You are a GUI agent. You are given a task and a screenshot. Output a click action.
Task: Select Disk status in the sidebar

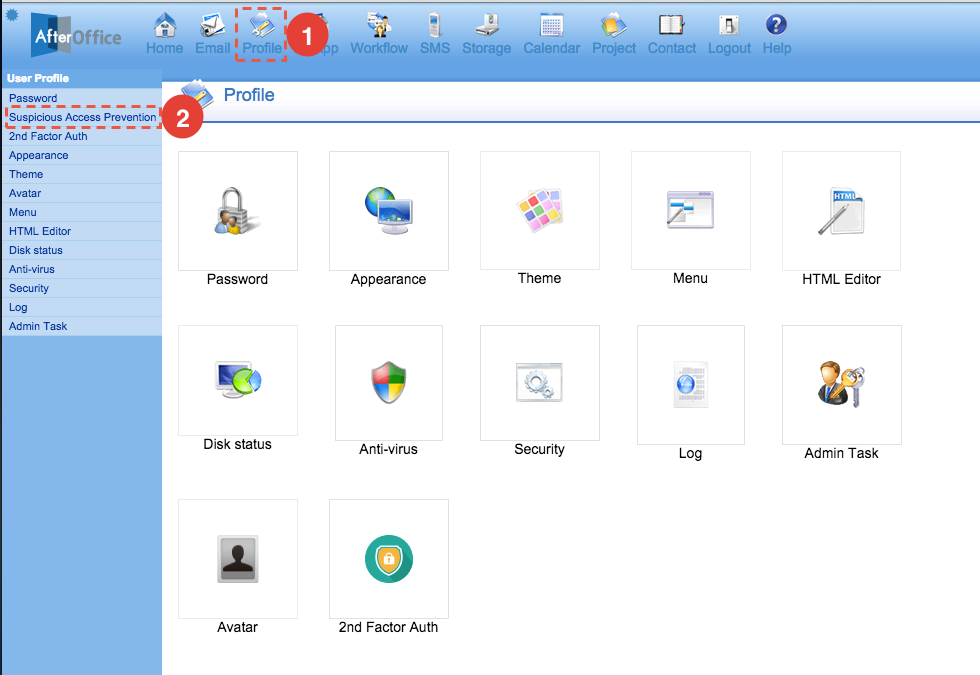(82, 250)
